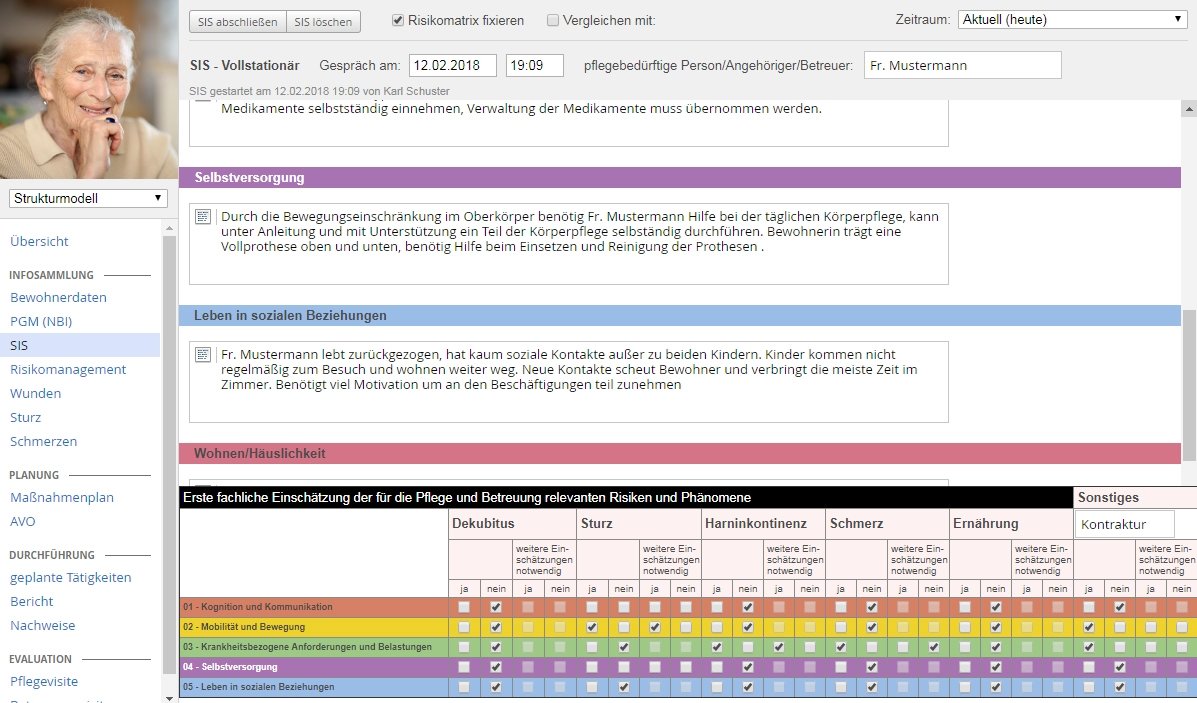This screenshot has height=703, width=1197.
Task: Open Wunden in sidebar
Action: 35,393
